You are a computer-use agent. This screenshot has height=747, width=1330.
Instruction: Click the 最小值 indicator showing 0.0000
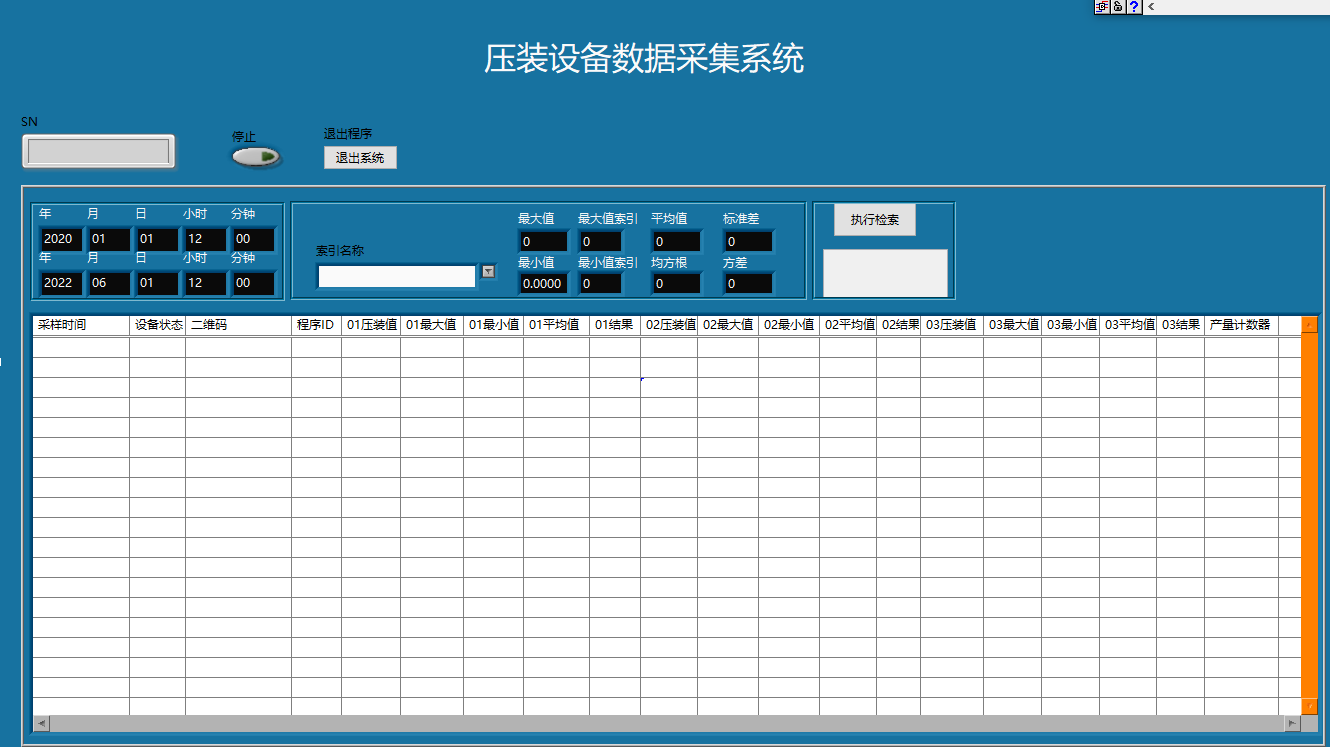click(x=543, y=284)
